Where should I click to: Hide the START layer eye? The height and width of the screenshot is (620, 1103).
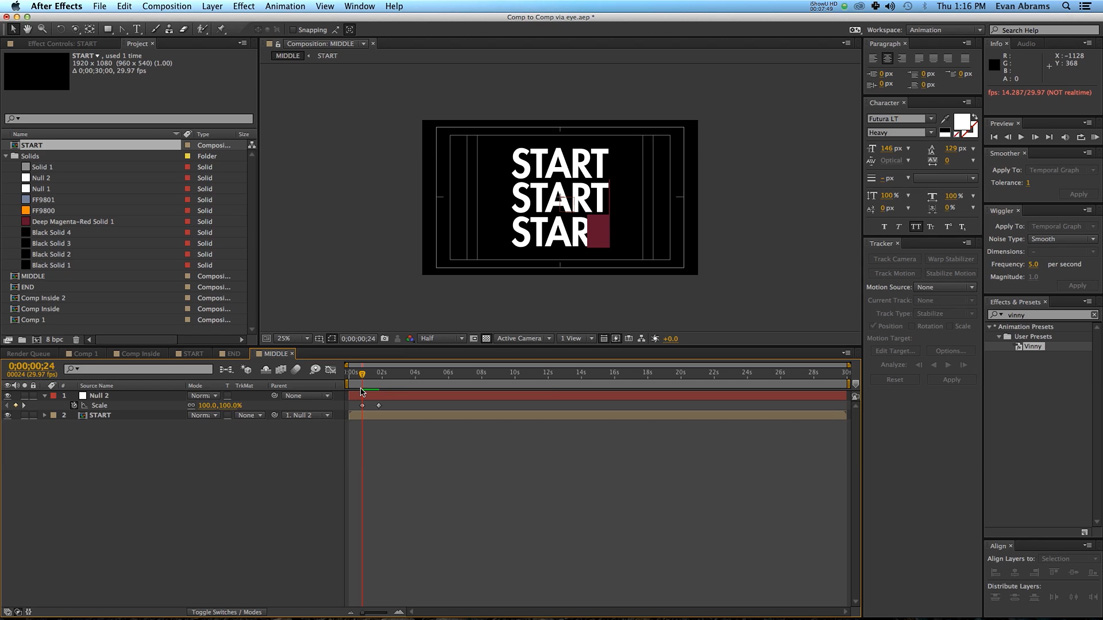(x=8, y=415)
